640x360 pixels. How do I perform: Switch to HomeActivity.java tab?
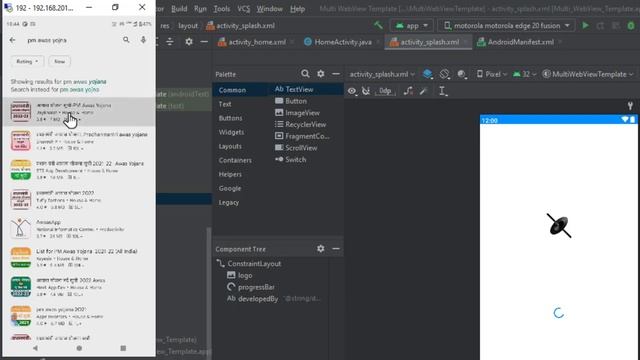coord(342,42)
